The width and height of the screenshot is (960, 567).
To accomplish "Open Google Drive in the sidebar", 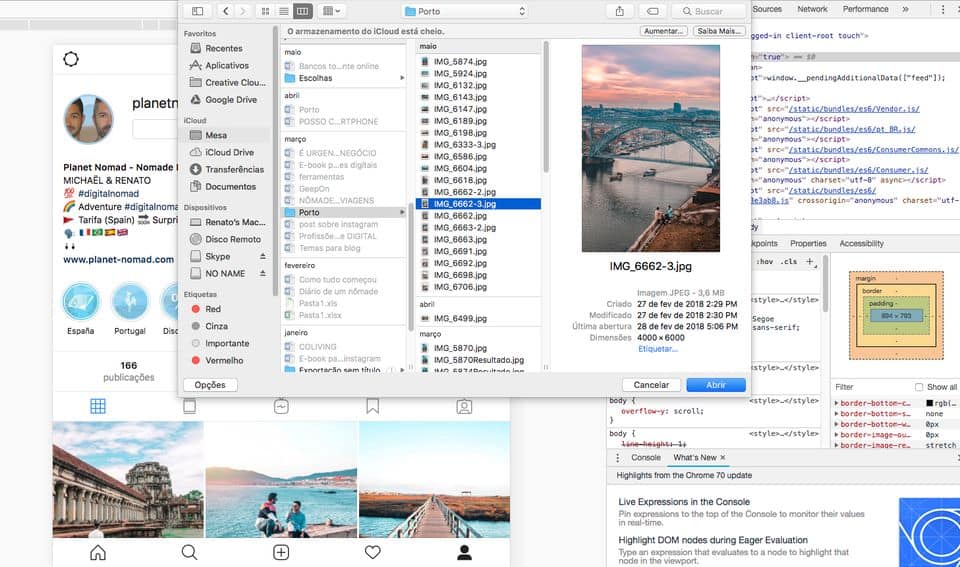I will tap(231, 100).
